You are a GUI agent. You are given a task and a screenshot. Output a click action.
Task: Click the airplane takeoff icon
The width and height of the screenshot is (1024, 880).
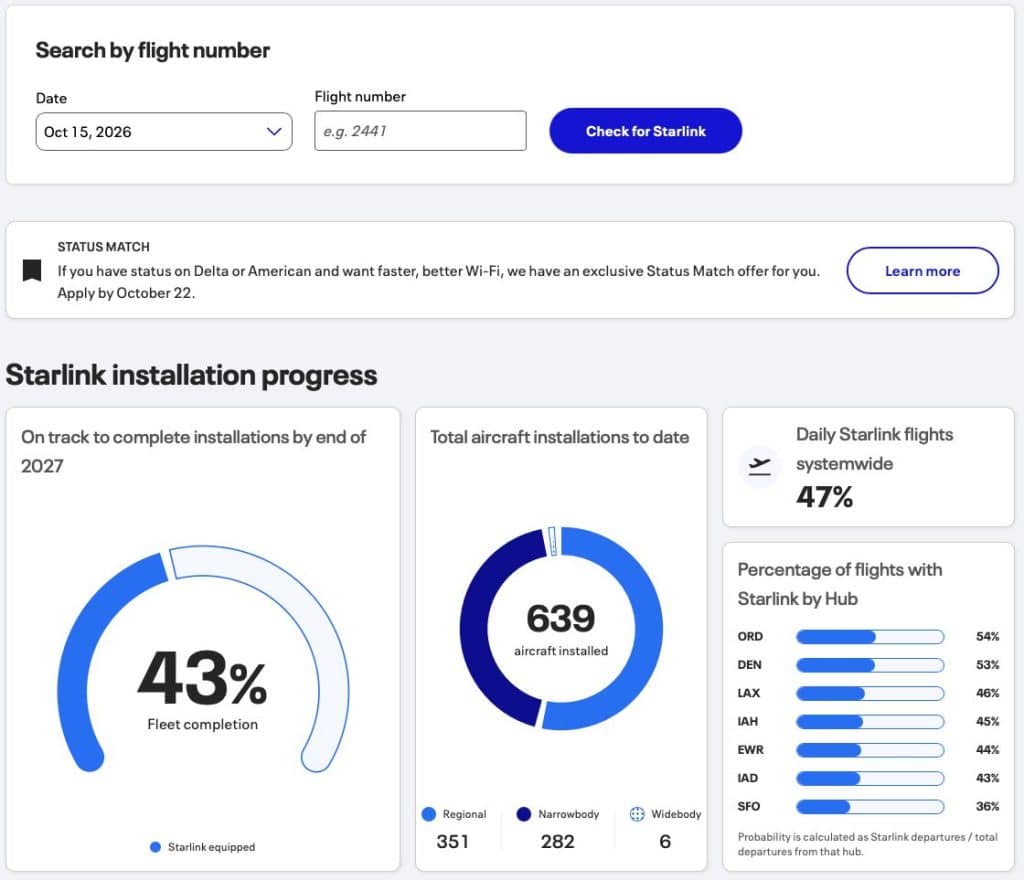760,466
